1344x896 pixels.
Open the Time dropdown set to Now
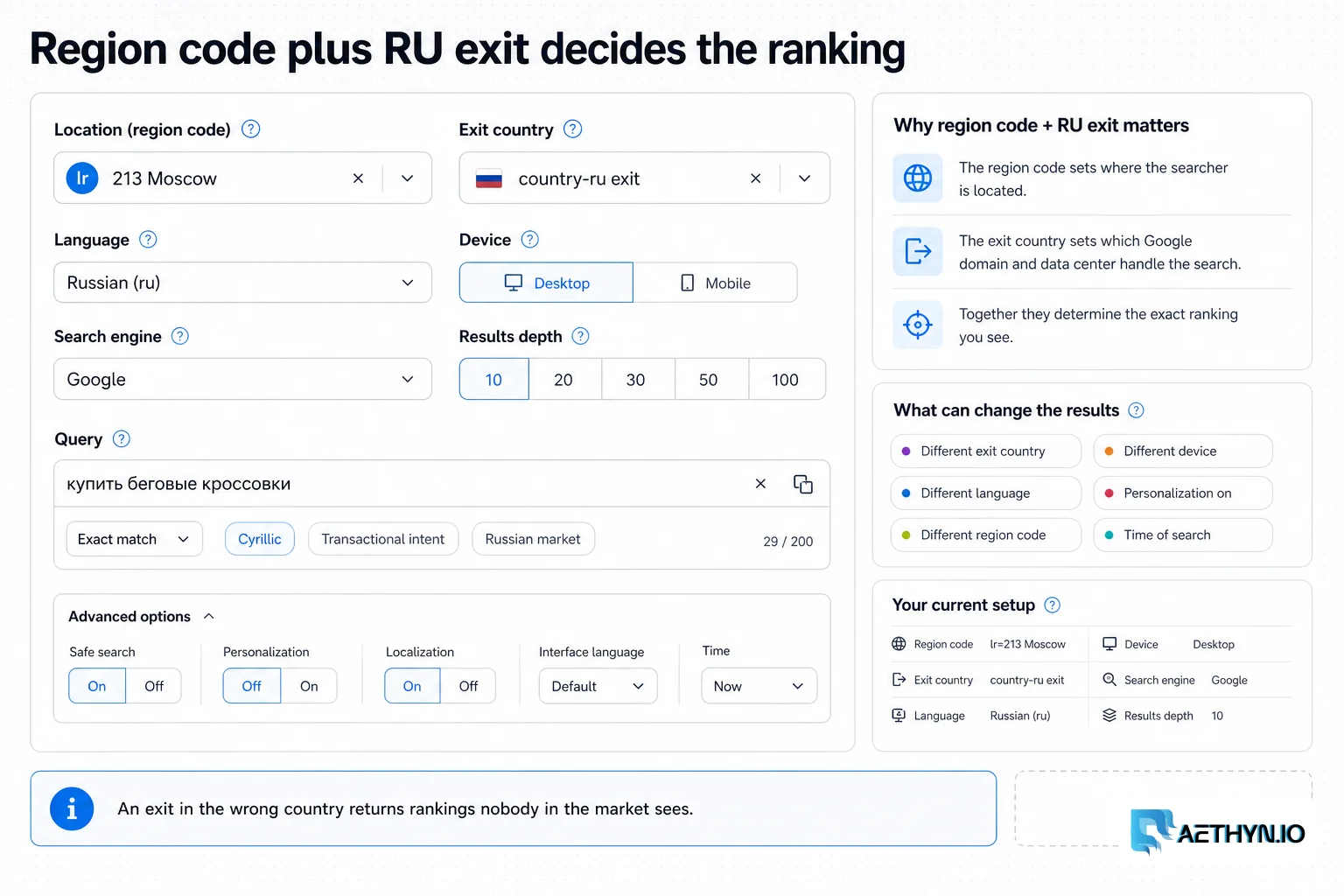pos(759,686)
